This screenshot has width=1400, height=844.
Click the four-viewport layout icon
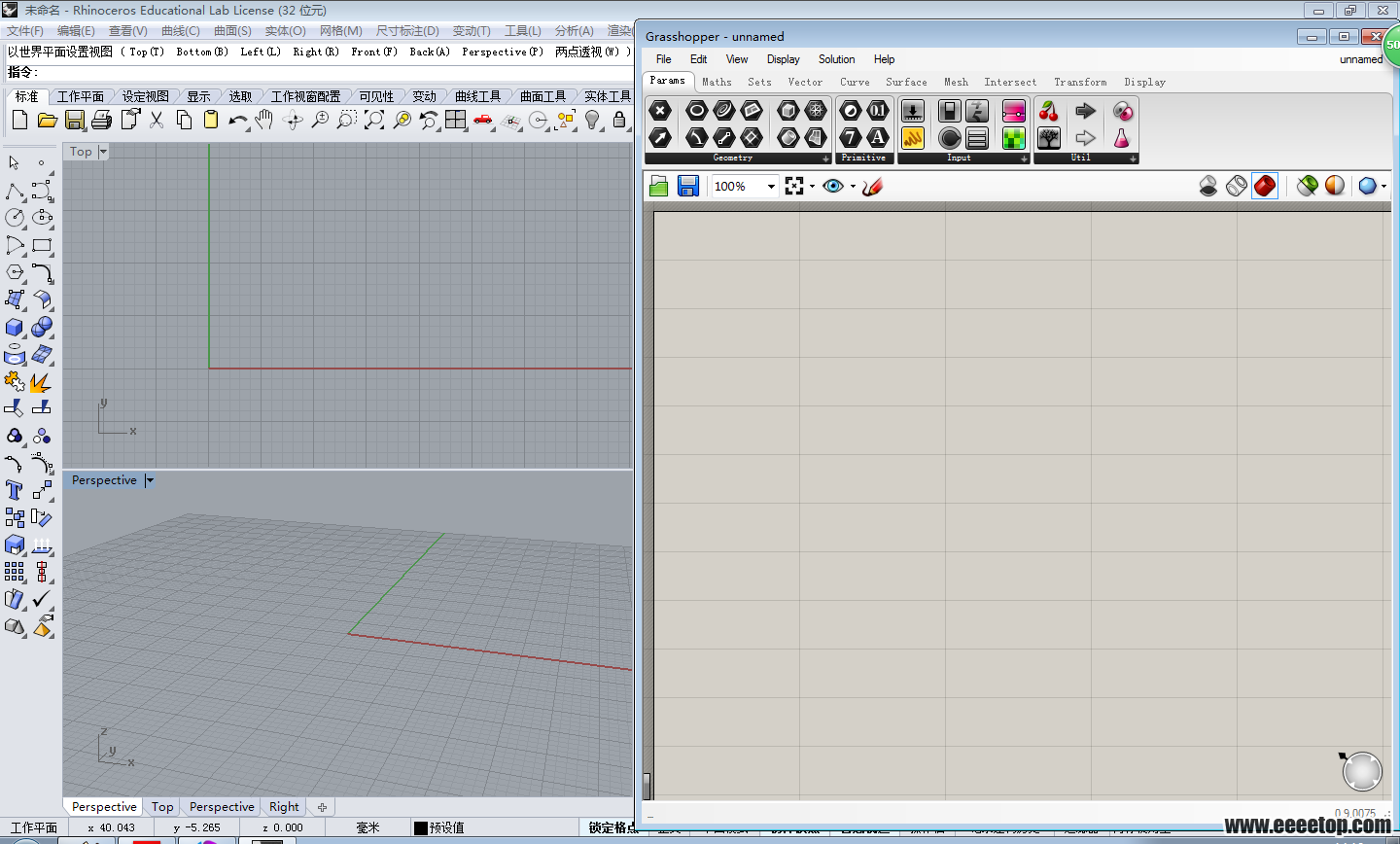tap(456, 120)
